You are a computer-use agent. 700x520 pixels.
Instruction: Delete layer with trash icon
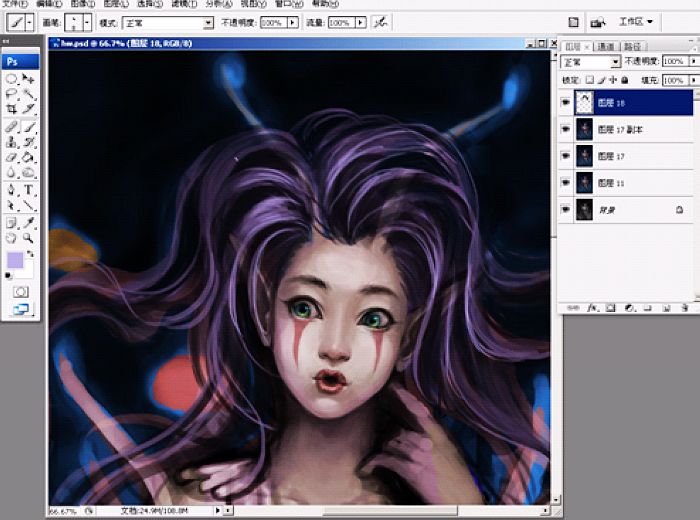point(684,308)
